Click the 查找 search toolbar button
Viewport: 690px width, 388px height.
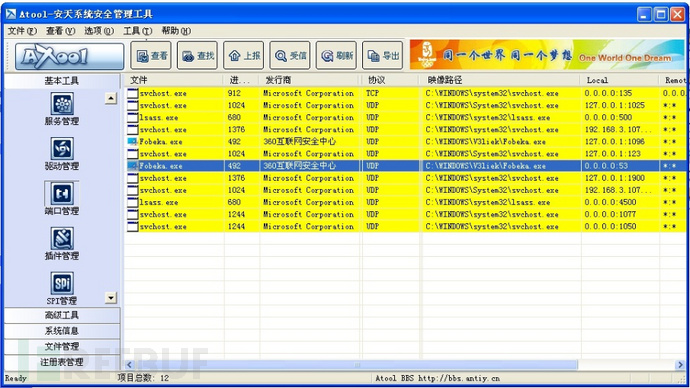click(x=197, y=55)
